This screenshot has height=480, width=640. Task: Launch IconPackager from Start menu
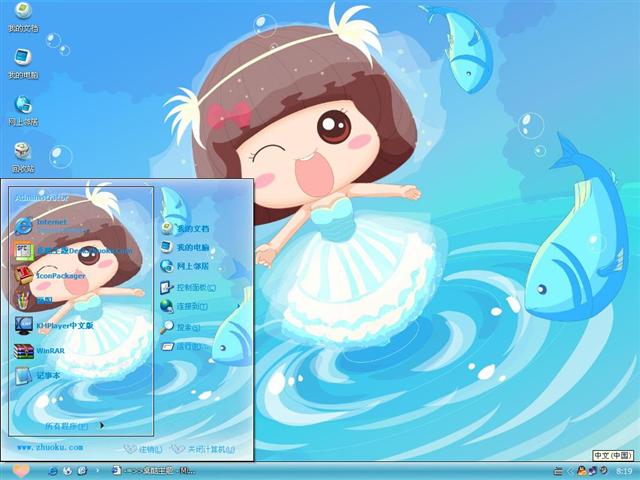click(50, 276)
